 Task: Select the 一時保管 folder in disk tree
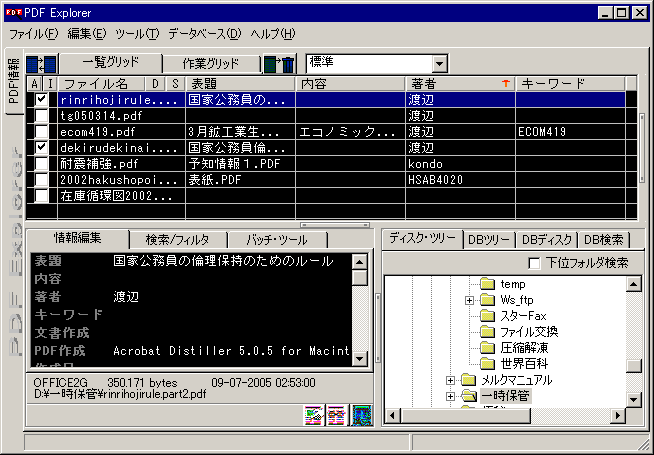(504, 397)
